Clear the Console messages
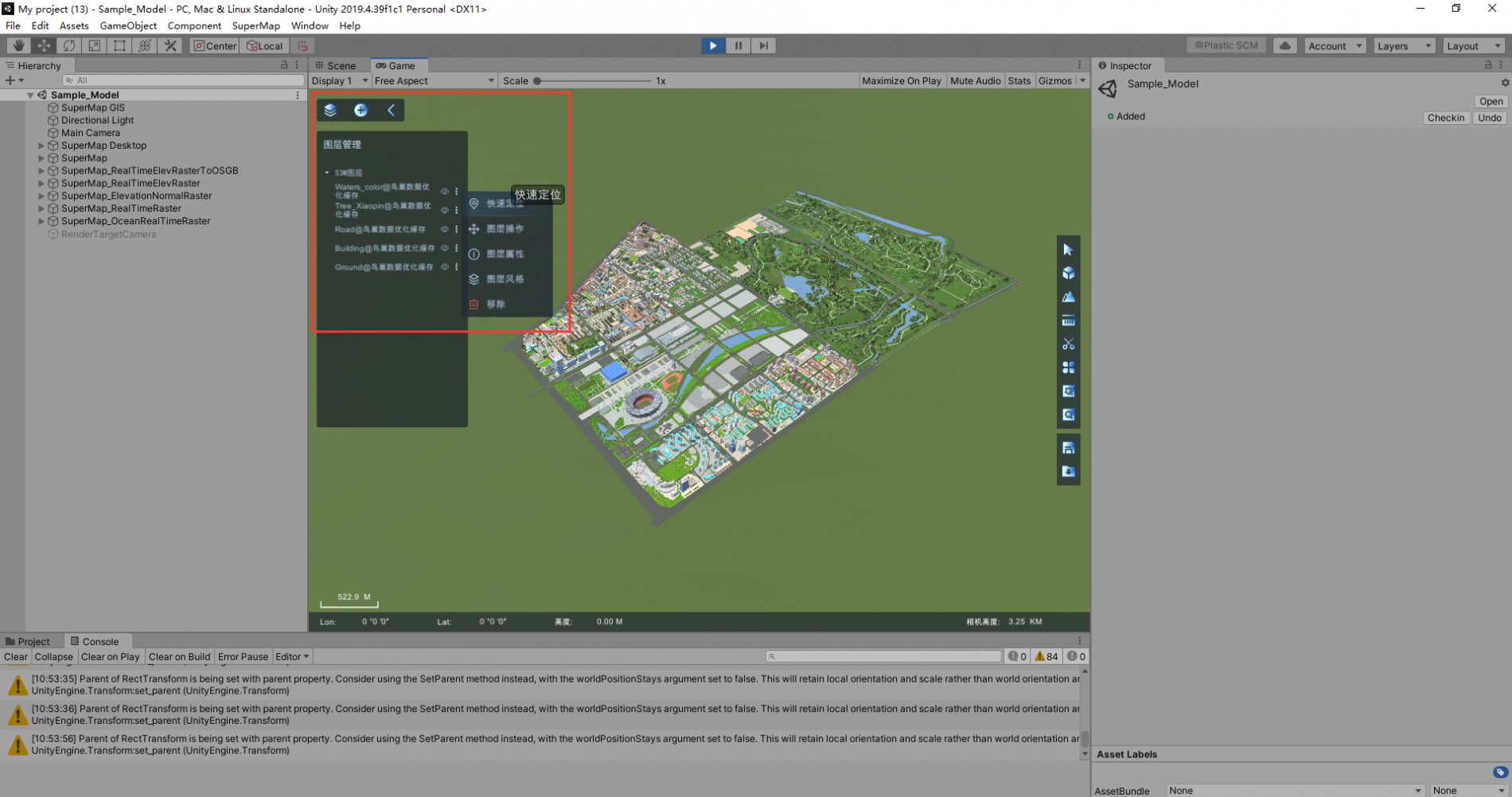This screenshot has height=797, width=1512. point(15,657)
